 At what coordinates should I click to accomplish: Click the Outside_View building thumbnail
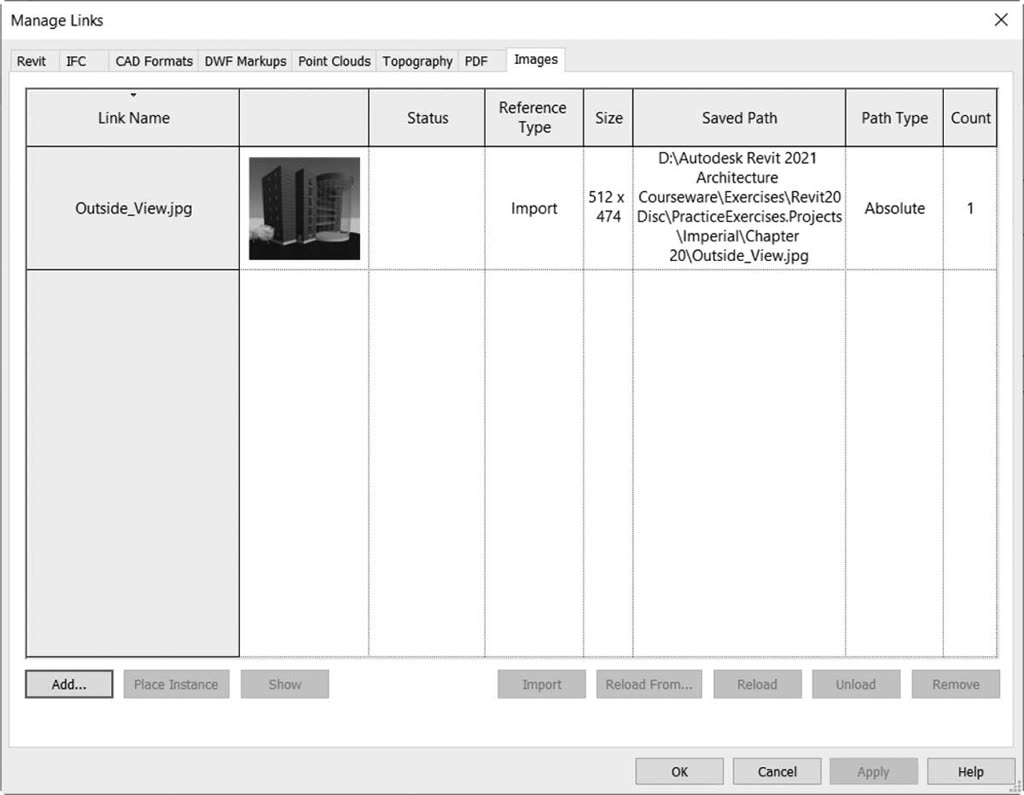click(304, 208)
